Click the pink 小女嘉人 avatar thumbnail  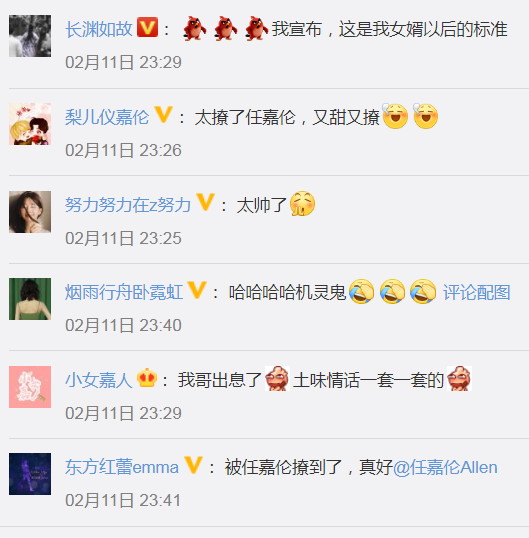(x=30, y=387)
